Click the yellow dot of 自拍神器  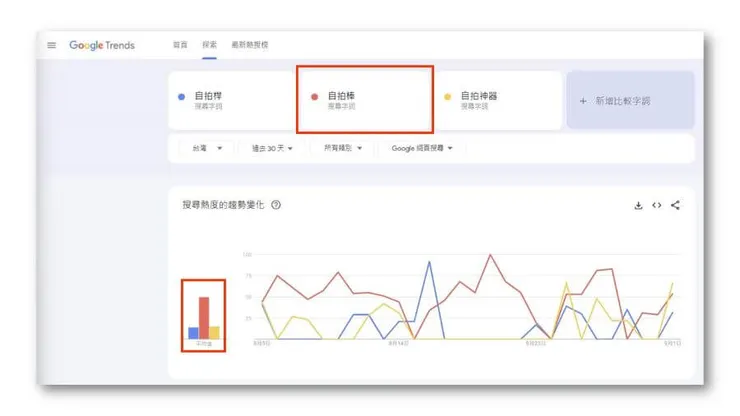[447, 96]
